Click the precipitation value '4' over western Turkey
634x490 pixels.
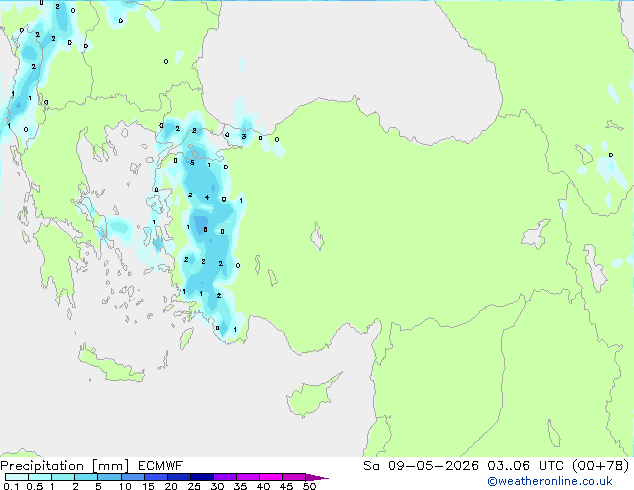(x=207, y=197)
